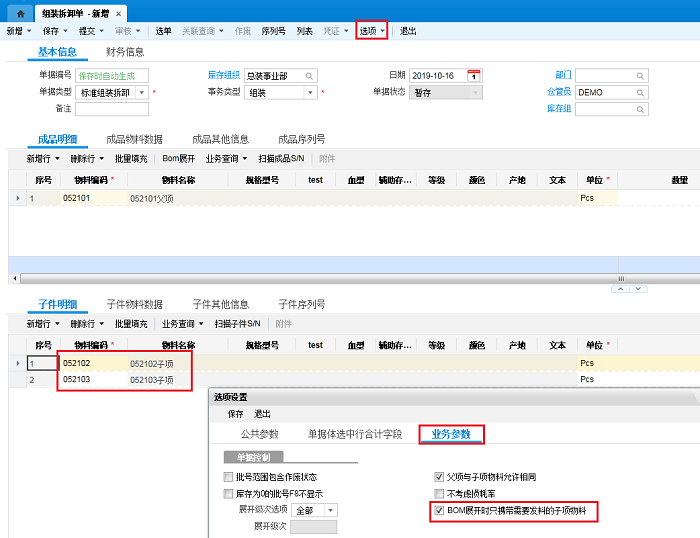700x538 pixels.
Task: Open the 公共参数 tab in options dialog
Action: tap(259, 434)
